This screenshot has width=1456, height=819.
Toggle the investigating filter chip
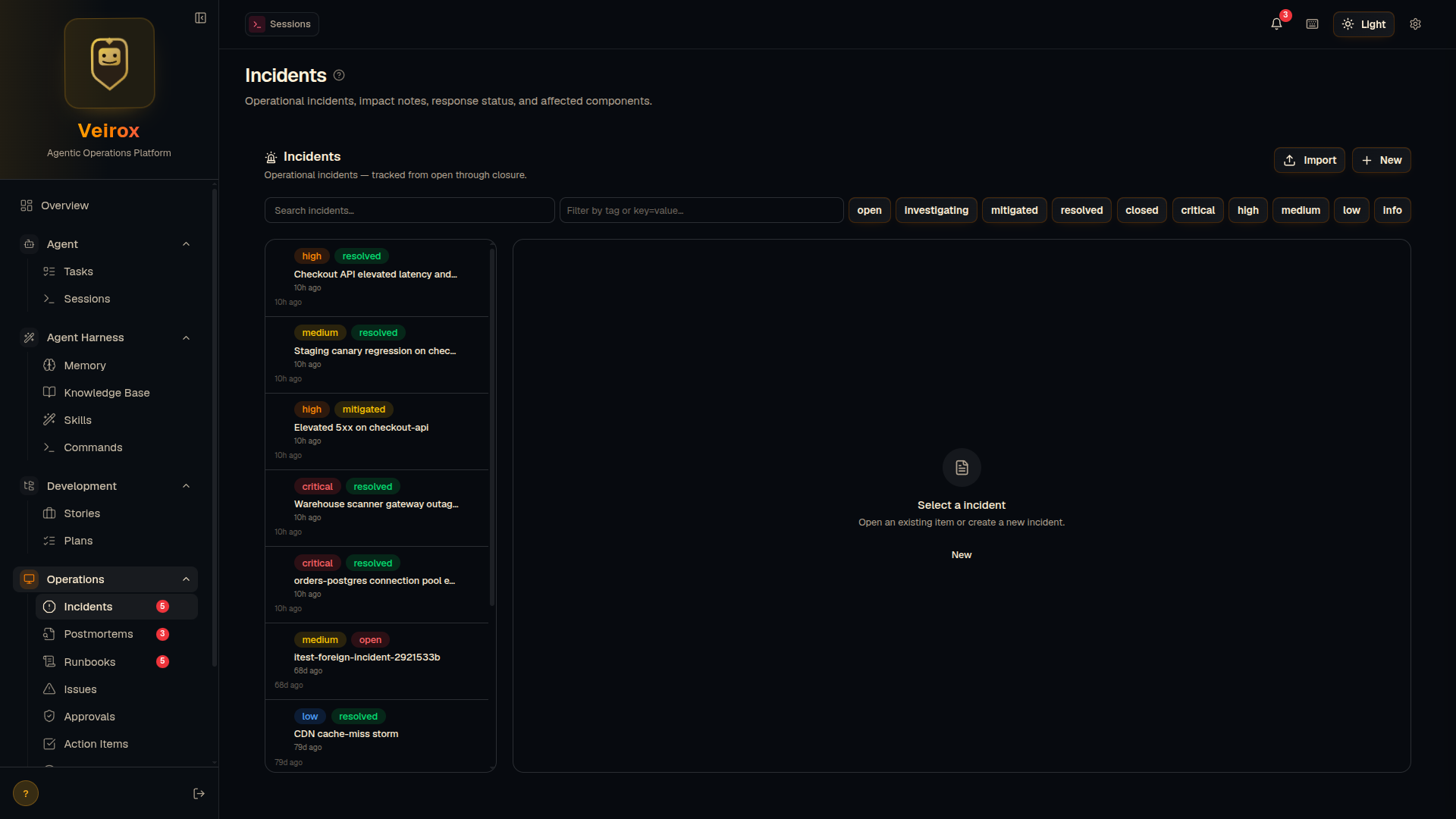tap(936, 210)
